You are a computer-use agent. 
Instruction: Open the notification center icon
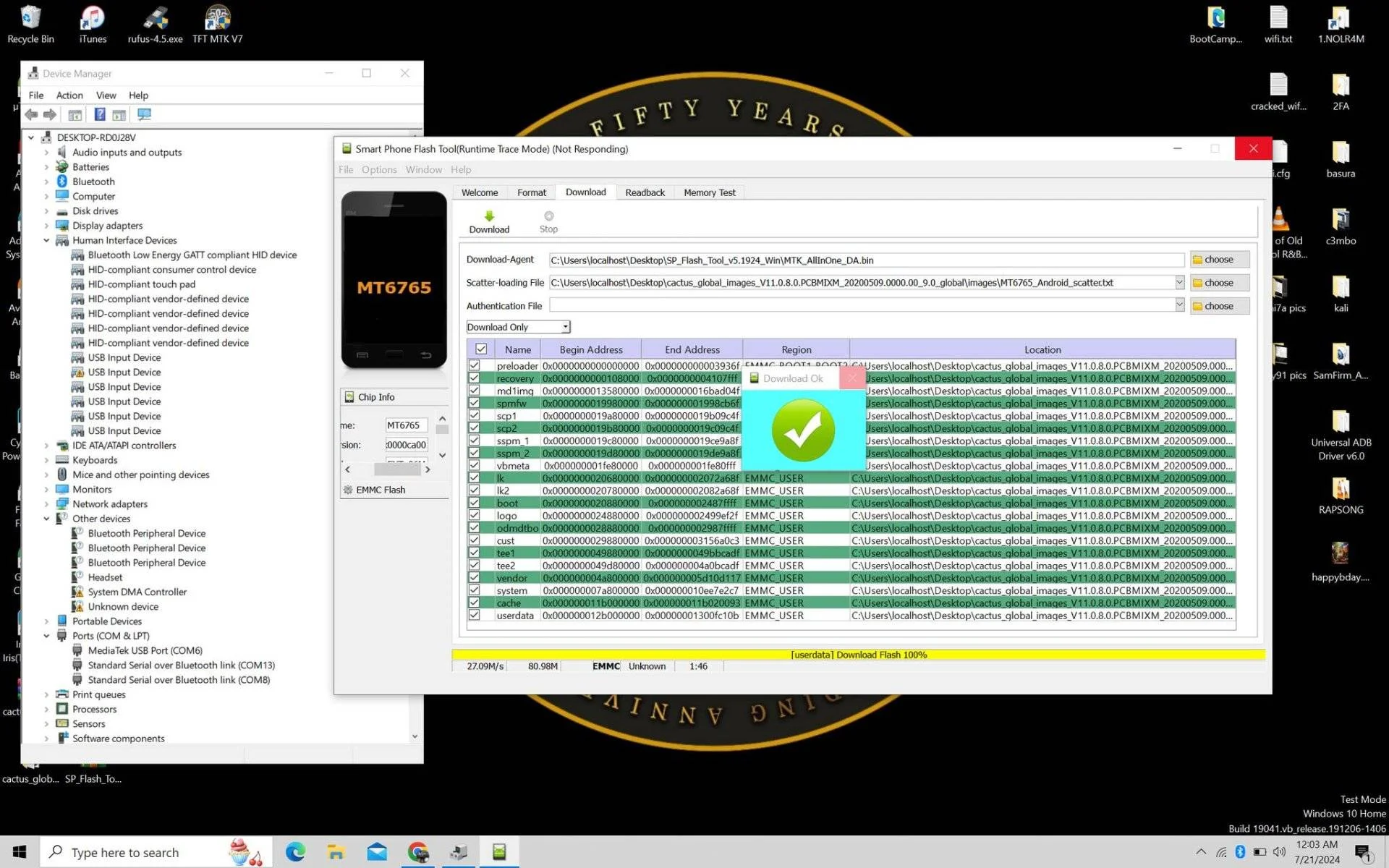1363,853
